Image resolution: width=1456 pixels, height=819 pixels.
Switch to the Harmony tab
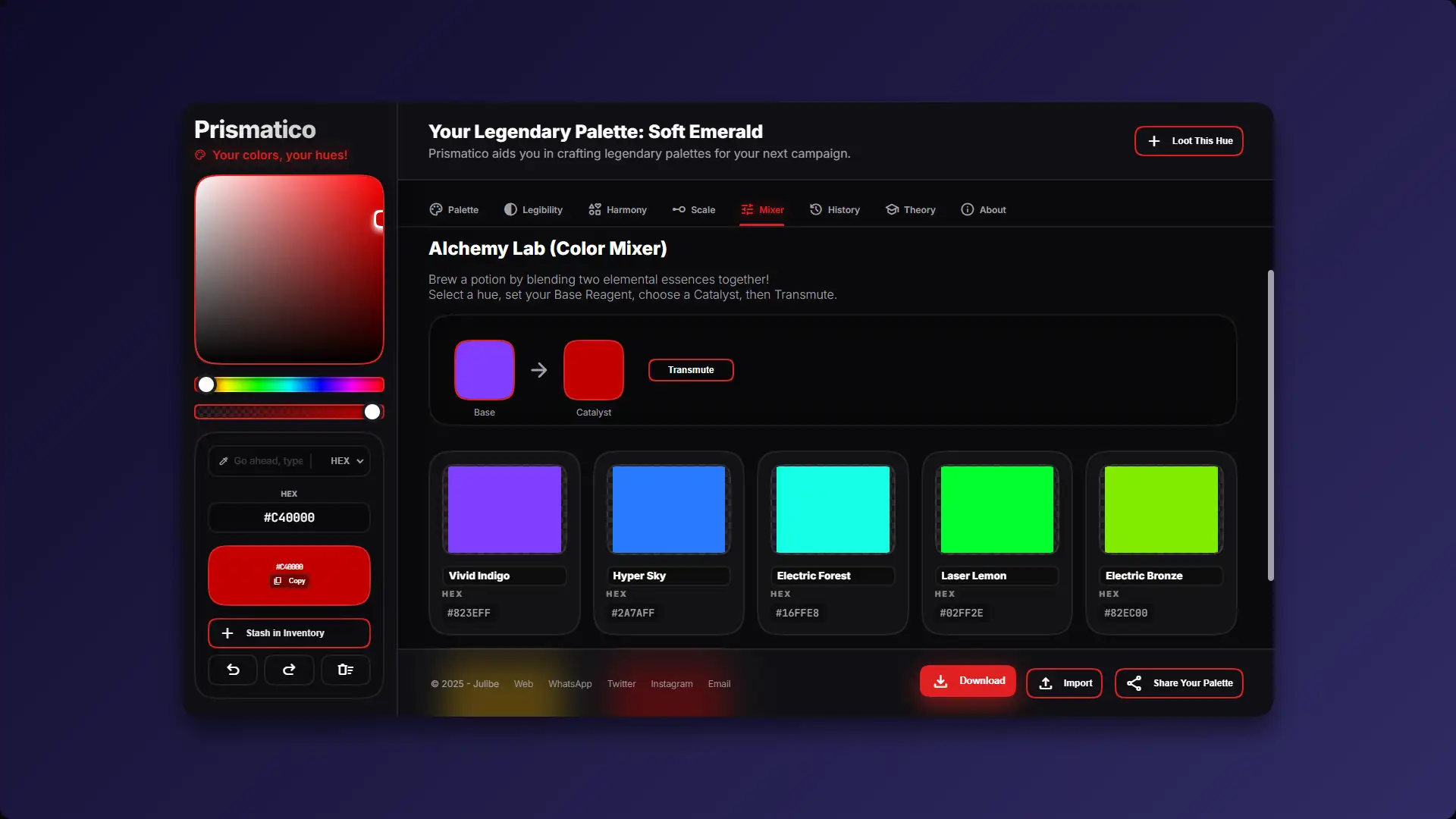click(x=617, y=210)
